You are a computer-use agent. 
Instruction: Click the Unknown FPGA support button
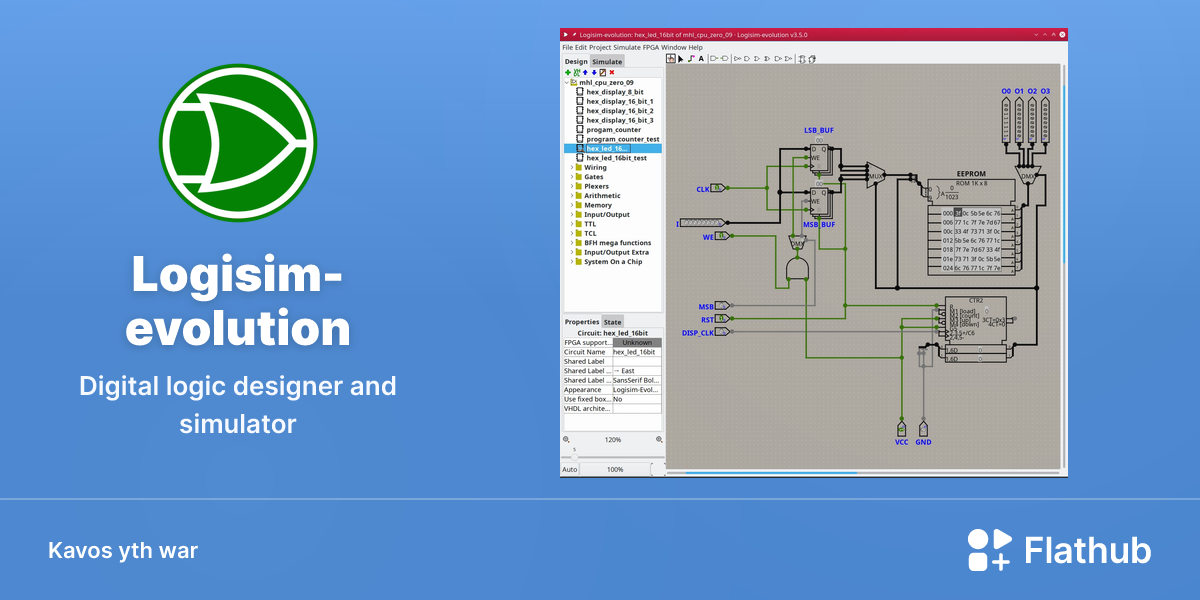tap(637, 342)
